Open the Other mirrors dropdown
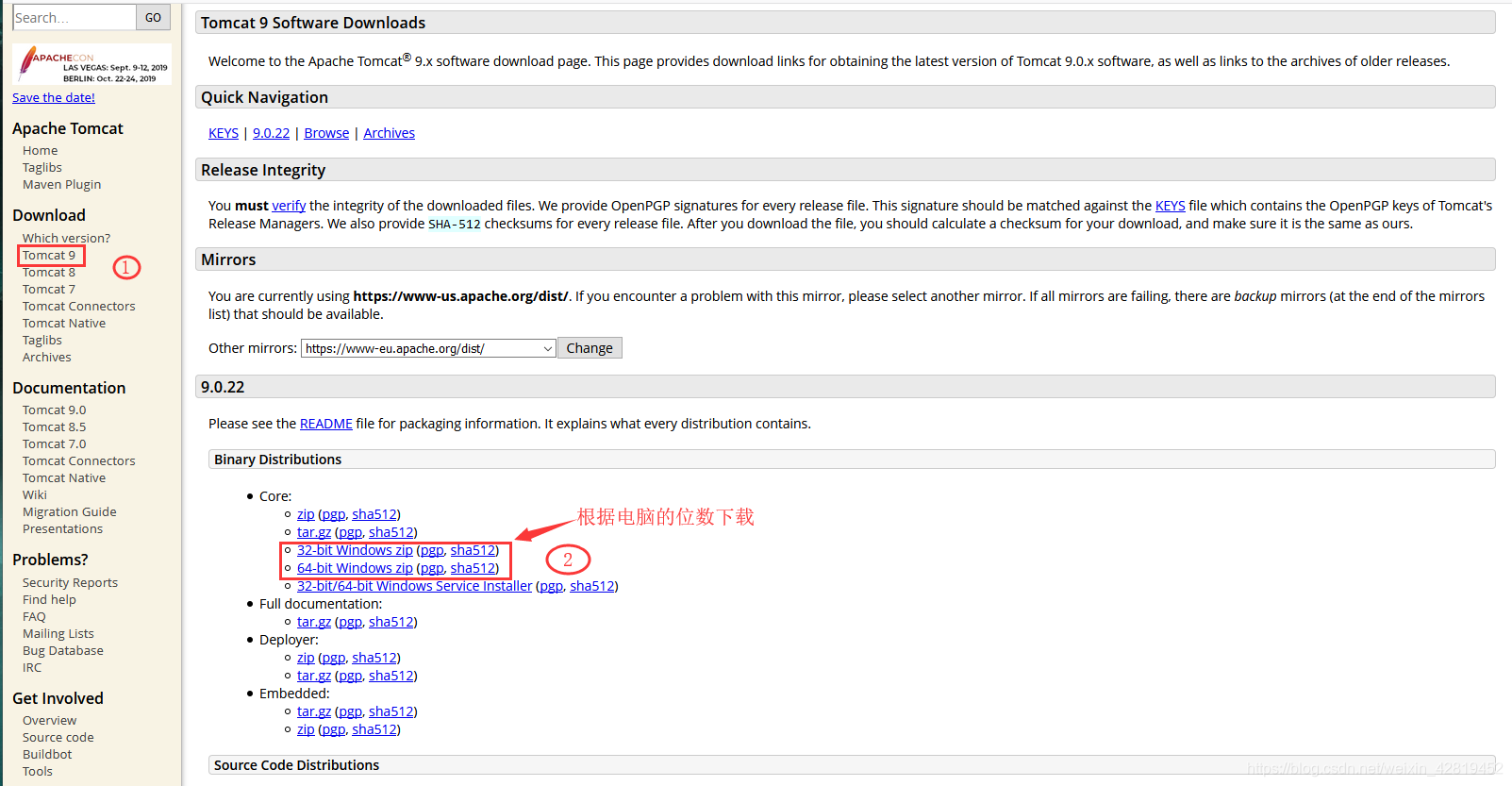1512x786 pixels. click(428, 348)
